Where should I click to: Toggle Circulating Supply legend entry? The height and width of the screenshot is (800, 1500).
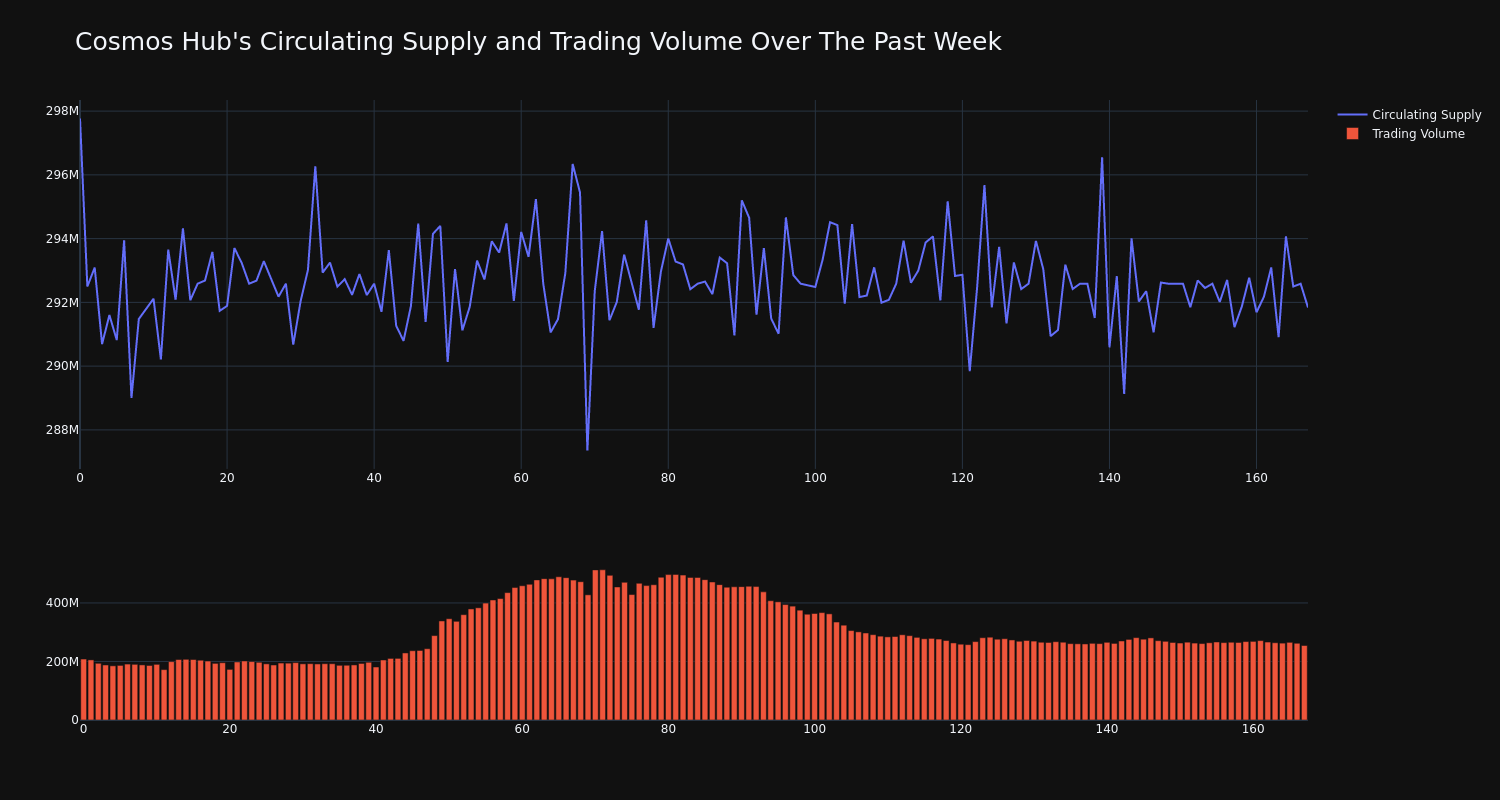click(1409, 115)
